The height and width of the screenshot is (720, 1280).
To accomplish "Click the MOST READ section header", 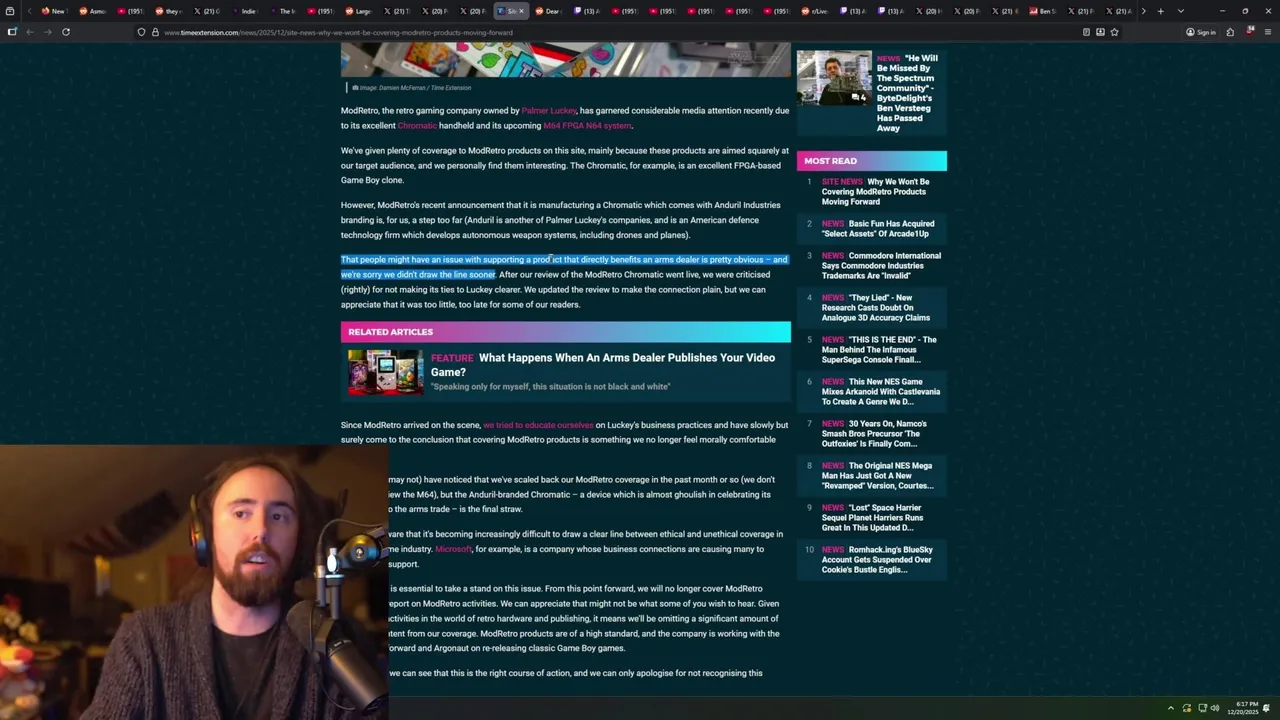I will (871, 161).
